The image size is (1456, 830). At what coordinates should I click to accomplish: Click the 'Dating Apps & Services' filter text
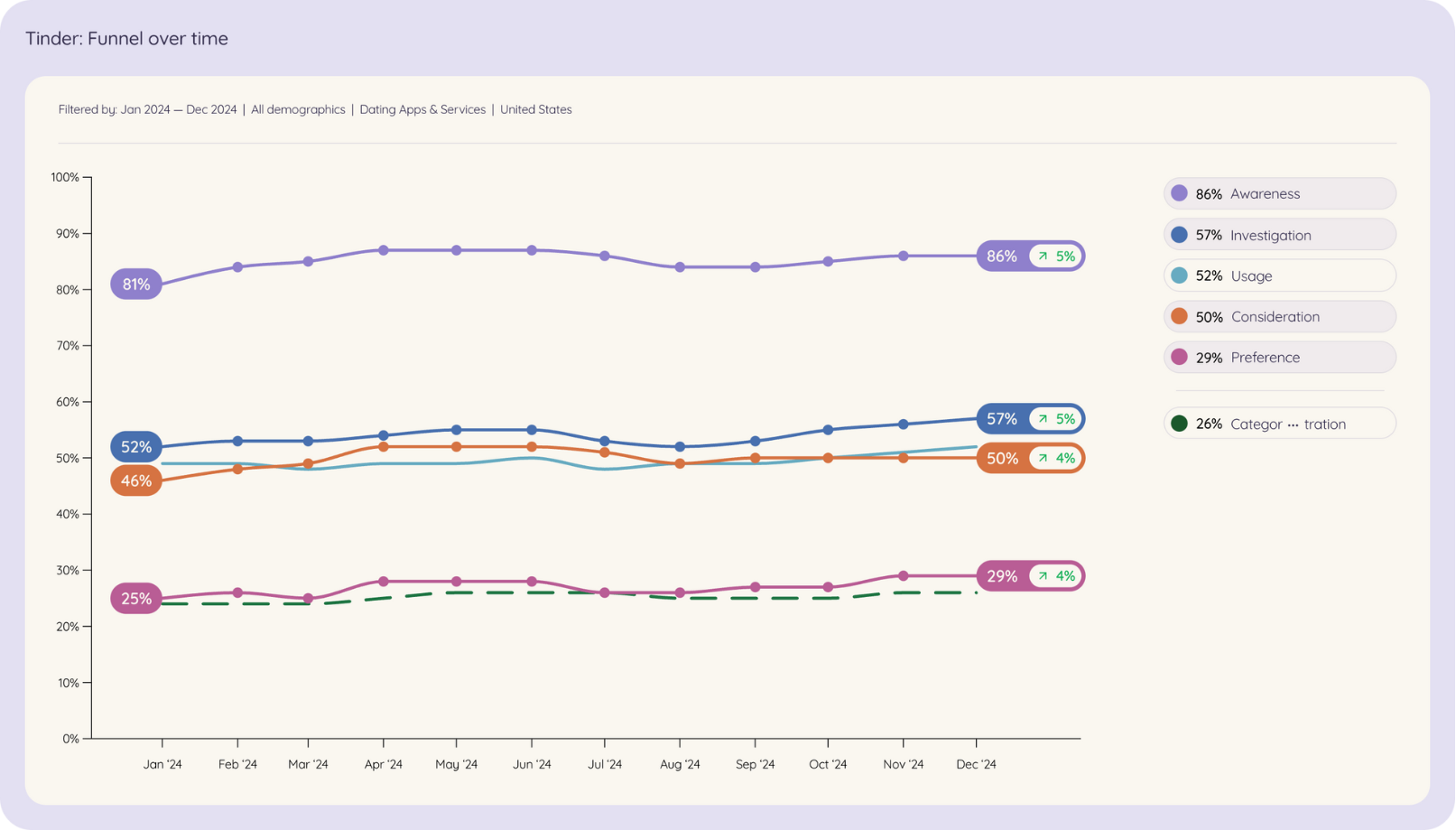pyautogui.click(x=422, y=109)
